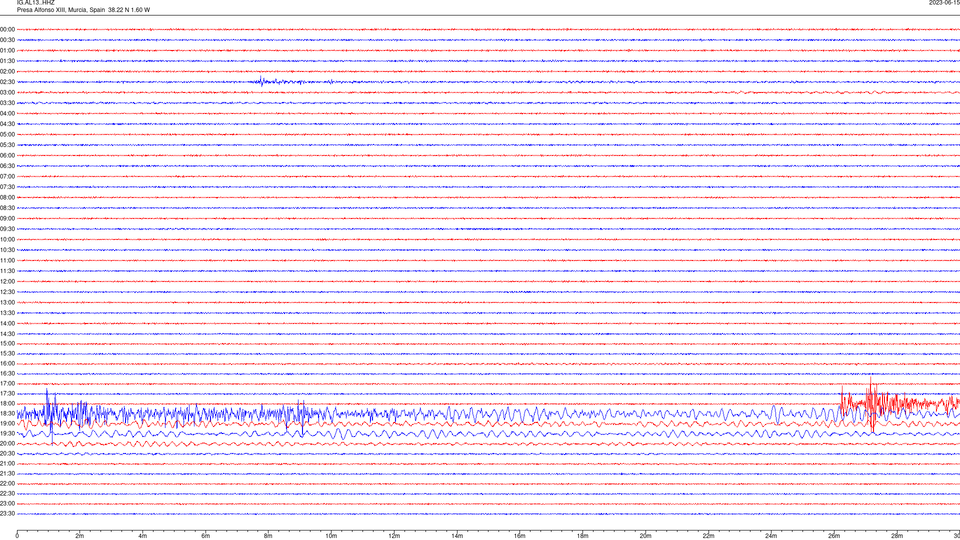Click the 02:30 time label

(7, 82)
